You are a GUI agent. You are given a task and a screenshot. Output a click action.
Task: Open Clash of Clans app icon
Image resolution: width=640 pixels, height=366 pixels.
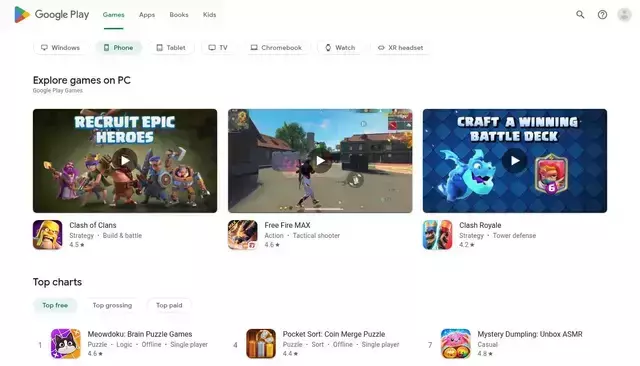48,235
